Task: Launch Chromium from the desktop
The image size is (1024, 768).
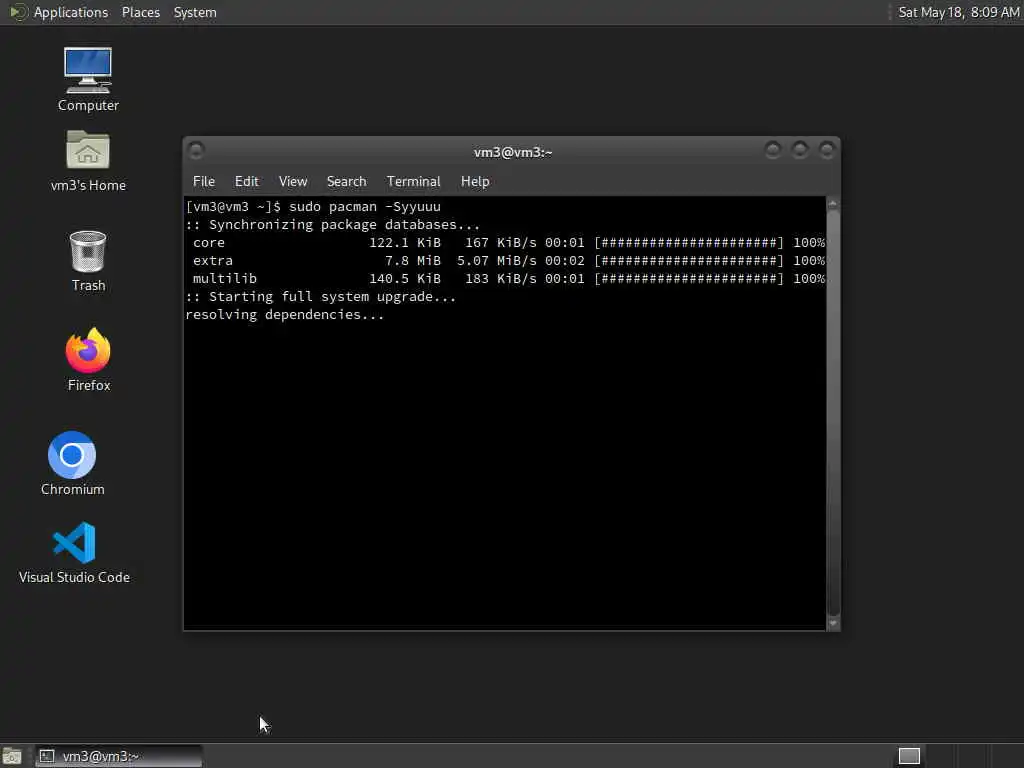Action: pos(72,463)
